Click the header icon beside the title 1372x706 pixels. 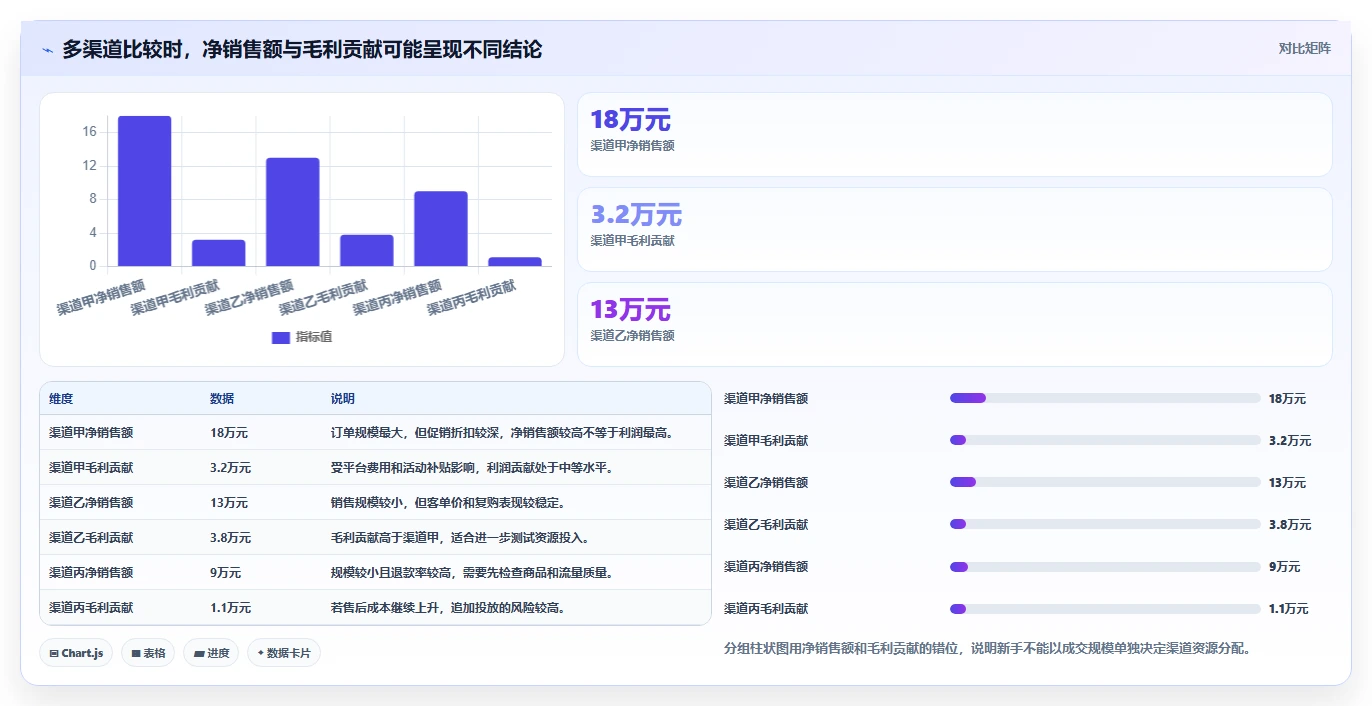pos(47,50)
